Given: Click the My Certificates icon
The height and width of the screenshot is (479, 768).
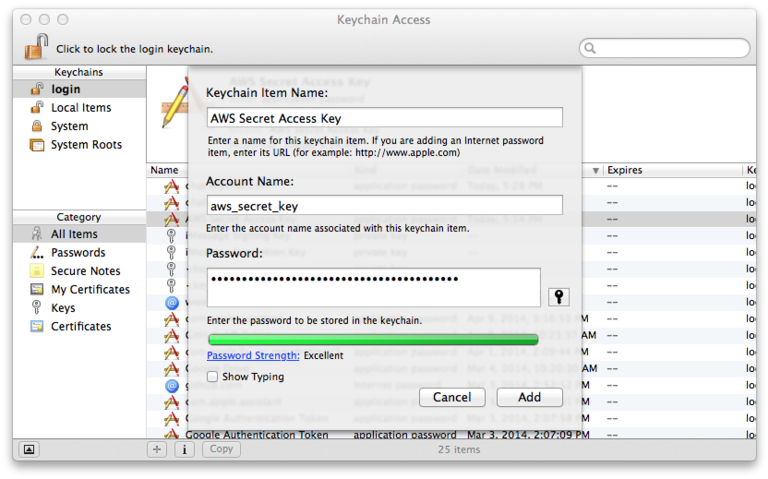Looking at the screenshot, I should (x=37, y=289).
